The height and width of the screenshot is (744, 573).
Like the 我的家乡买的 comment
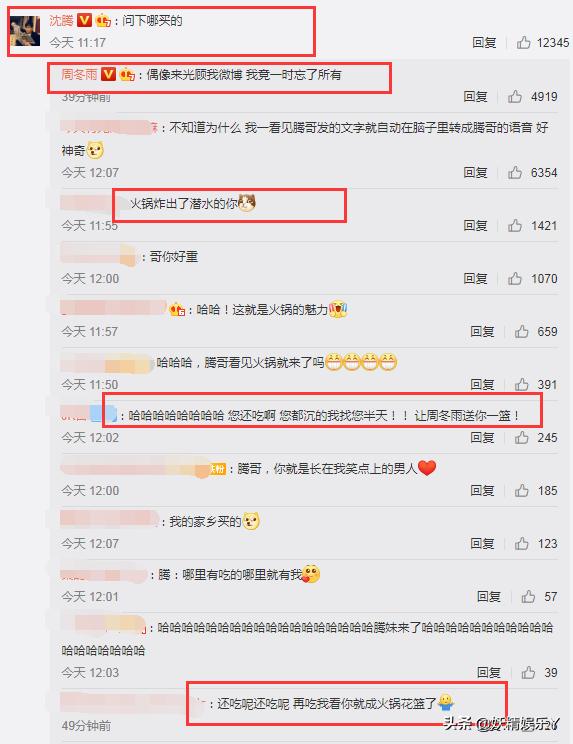point(522,544)
